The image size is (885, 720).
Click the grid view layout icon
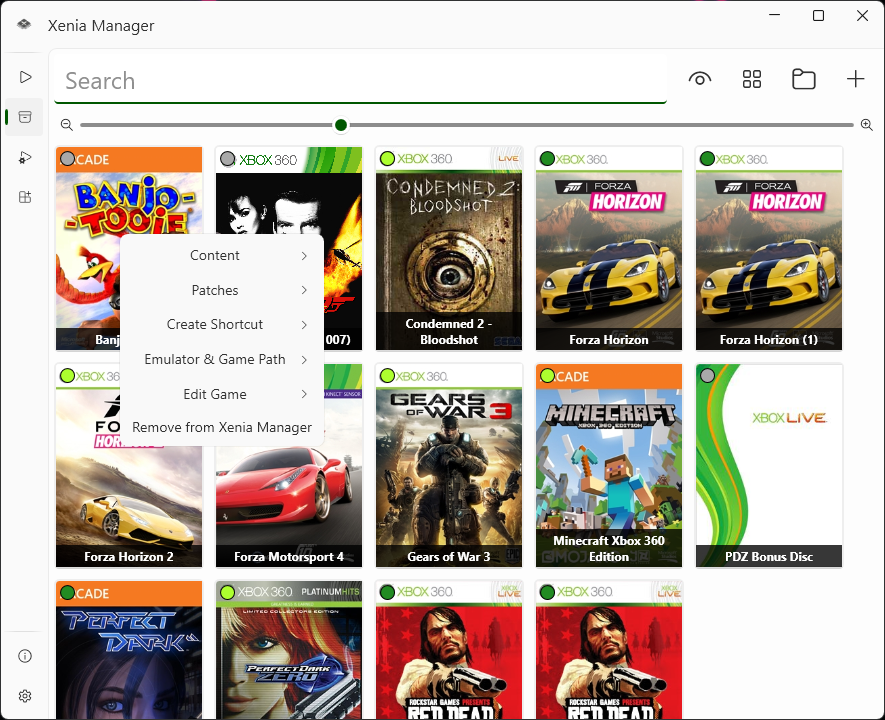752,80
